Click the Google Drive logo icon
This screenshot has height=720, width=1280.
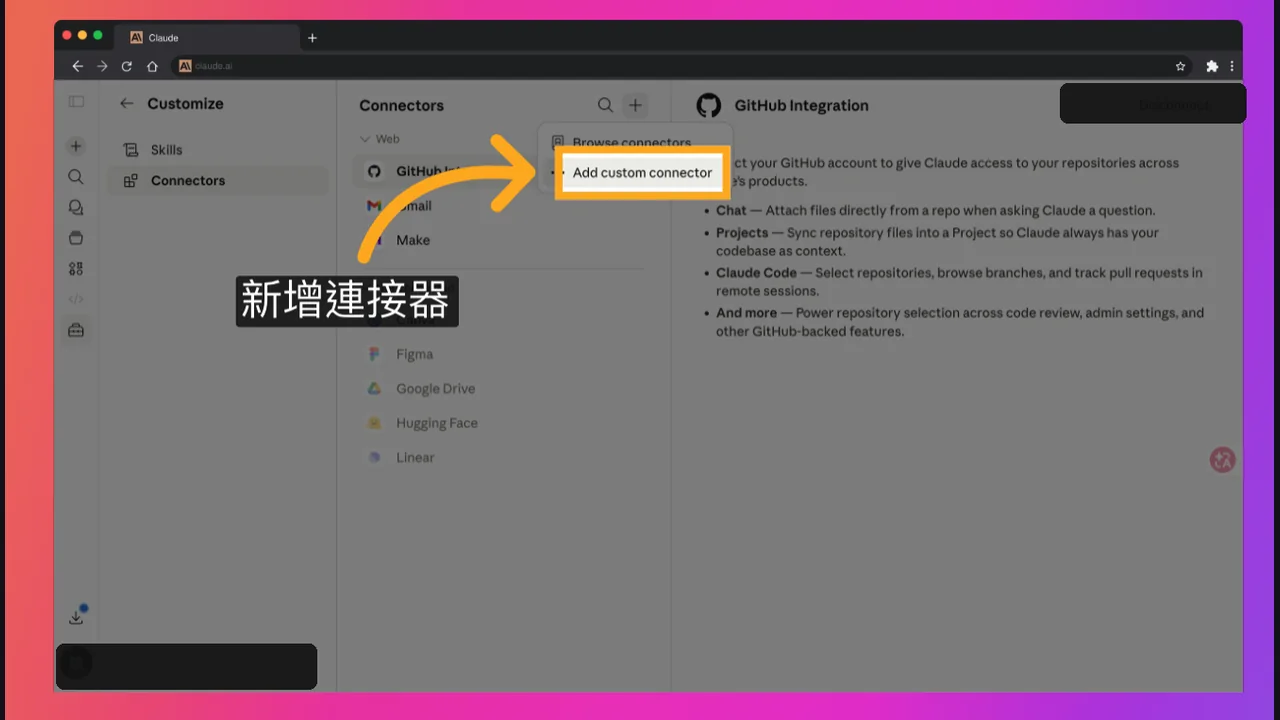(374, 389)
